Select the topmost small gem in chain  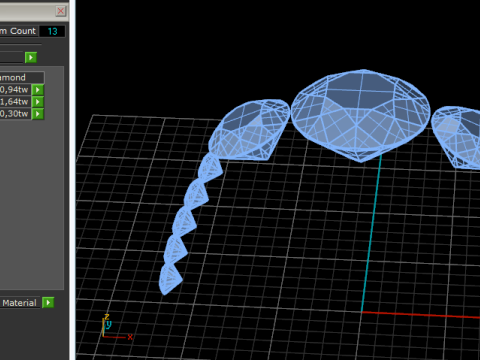(x=210, y=167)
